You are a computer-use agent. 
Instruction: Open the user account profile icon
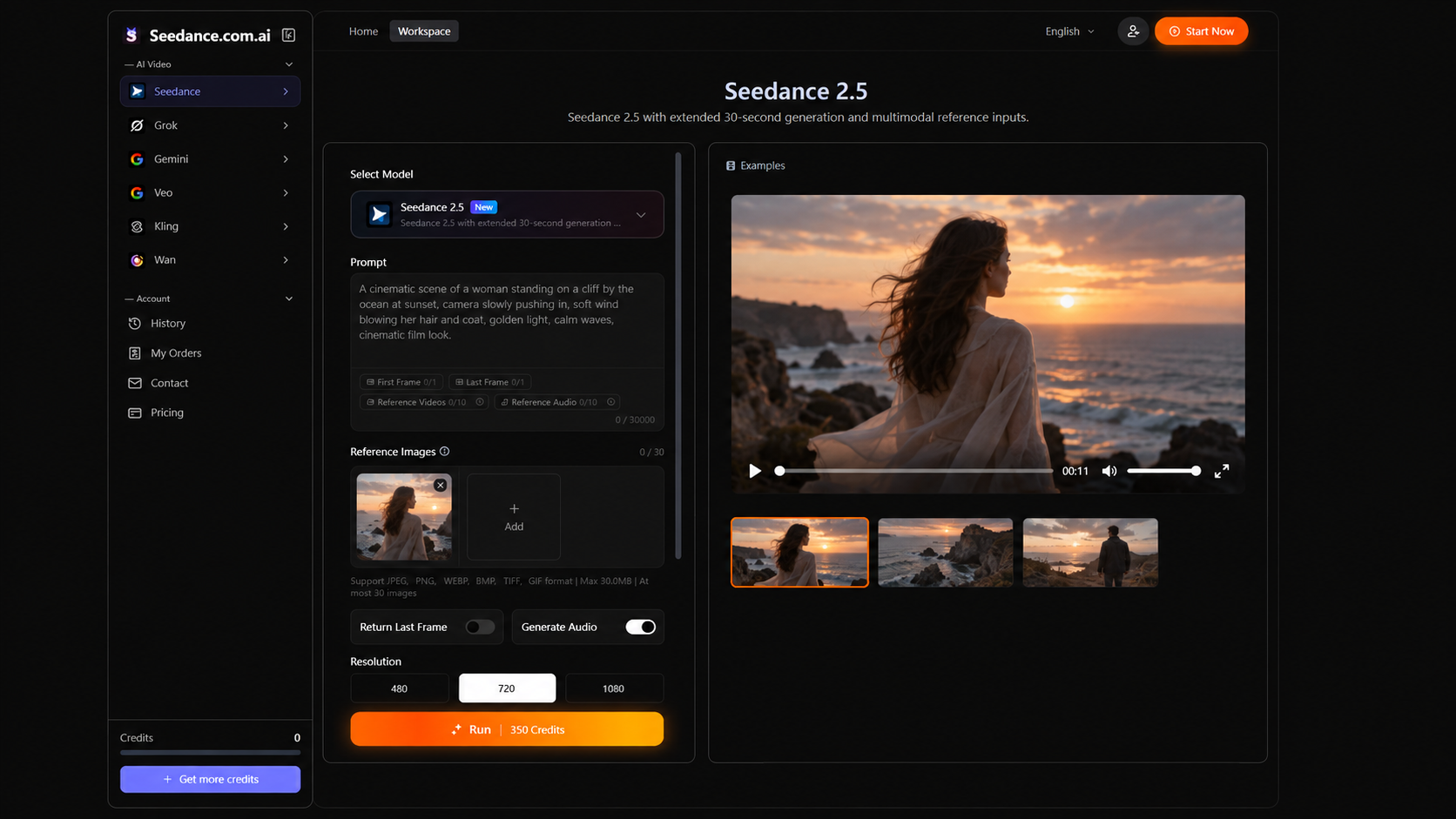pos(1133,31)
